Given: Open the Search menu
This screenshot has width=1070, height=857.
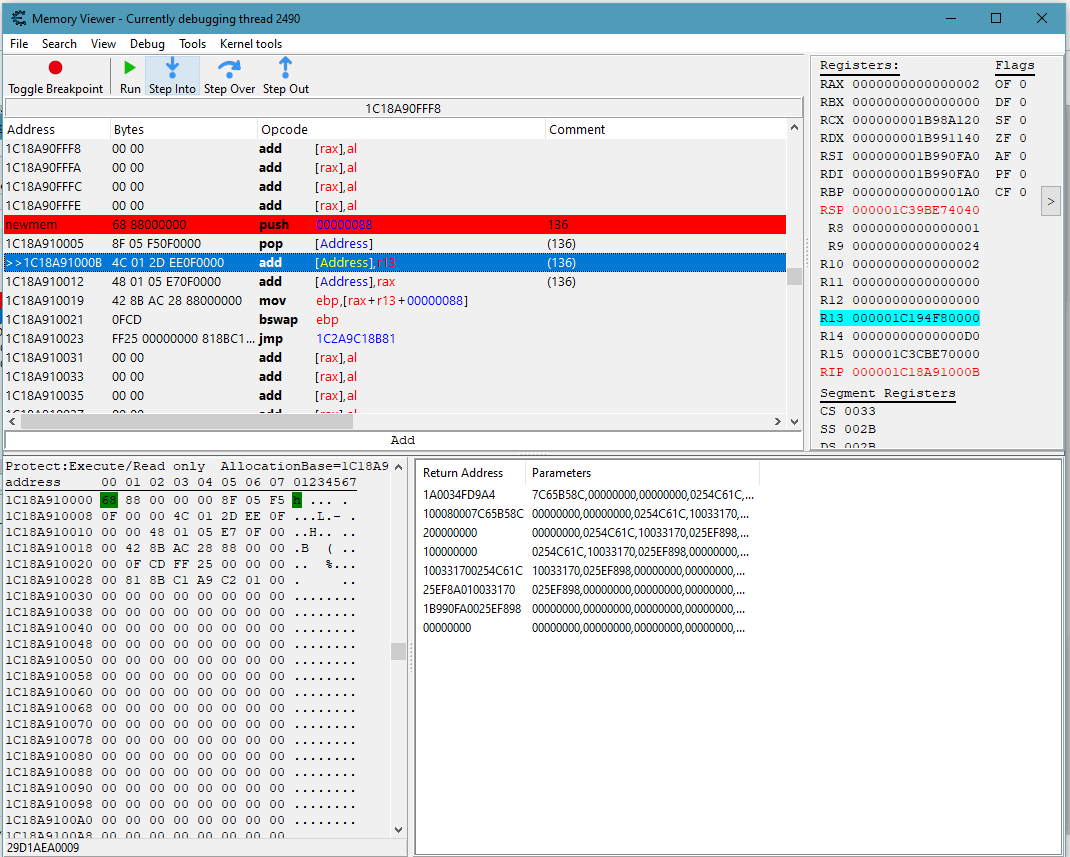Looking at the screenshot, I should 59,44.
